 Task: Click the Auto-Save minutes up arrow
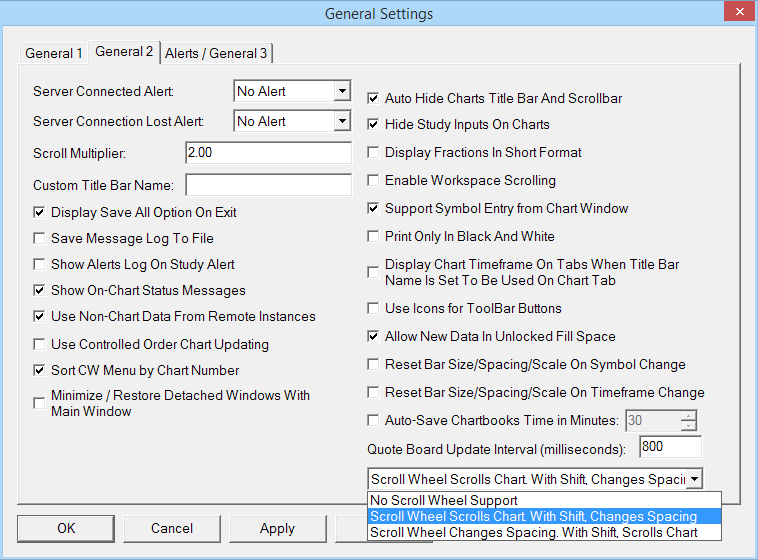coord(688,415)
